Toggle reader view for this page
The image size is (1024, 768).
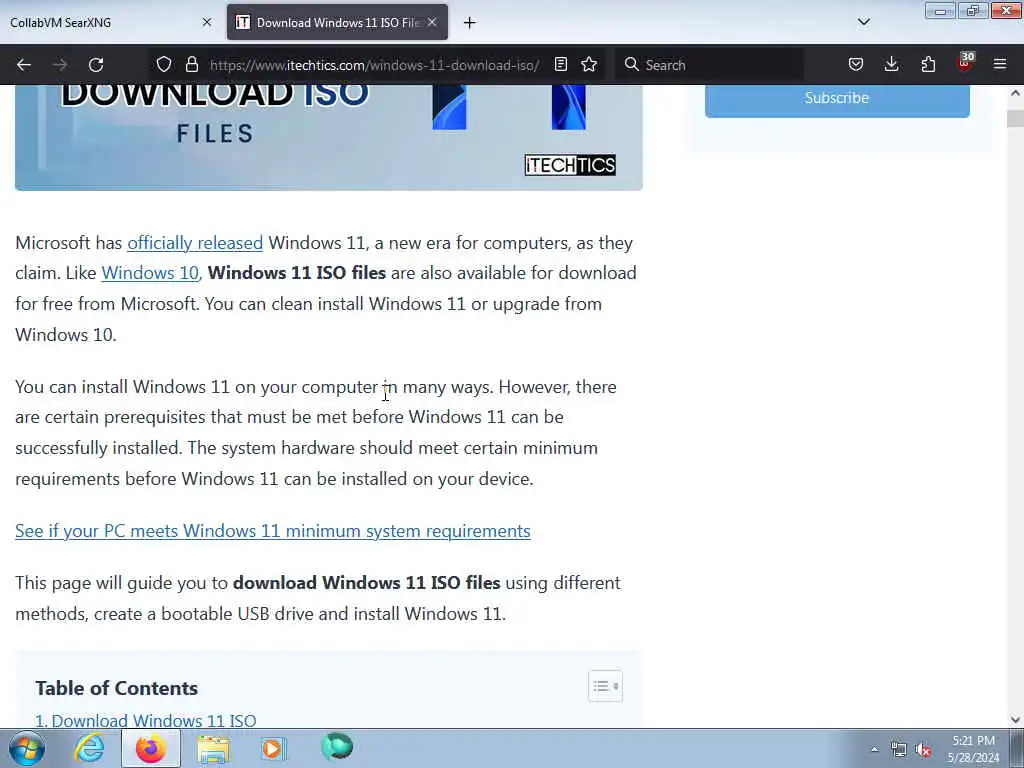coord(560,65)
